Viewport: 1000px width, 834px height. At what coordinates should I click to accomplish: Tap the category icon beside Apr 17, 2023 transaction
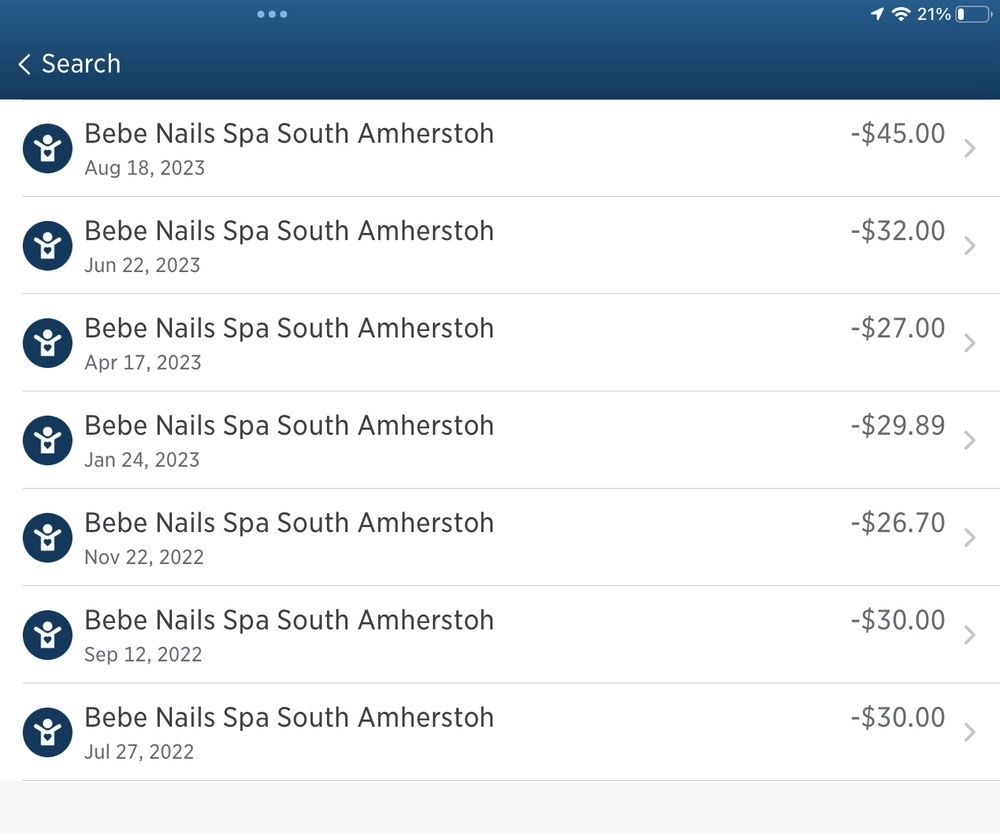(47, 343)
